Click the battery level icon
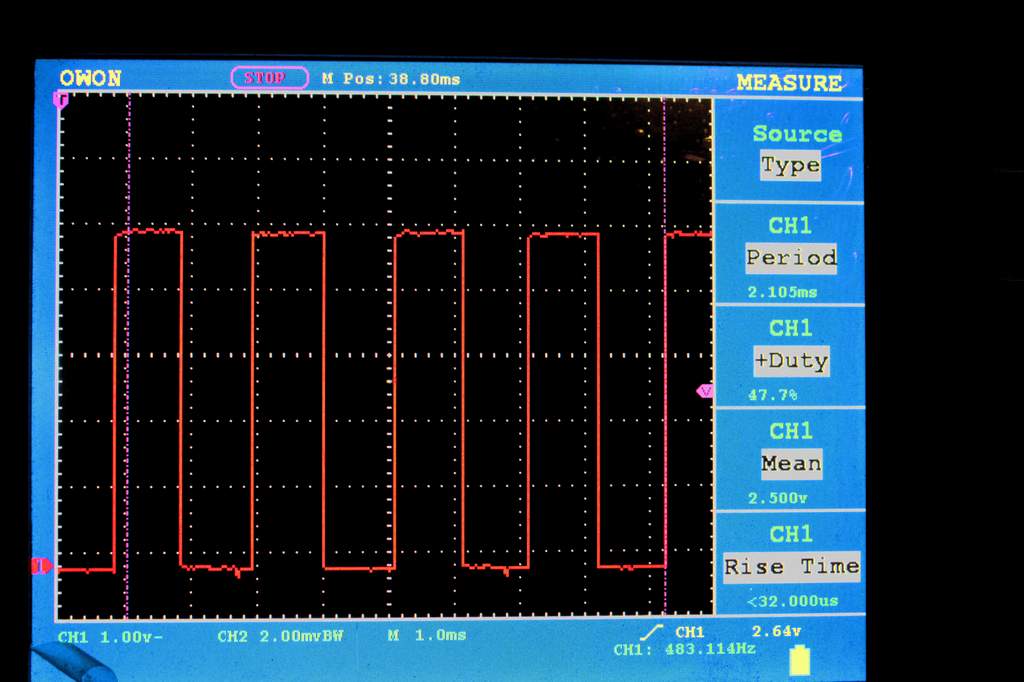Viewport: 1024px width, 682px height. [799, 660]
